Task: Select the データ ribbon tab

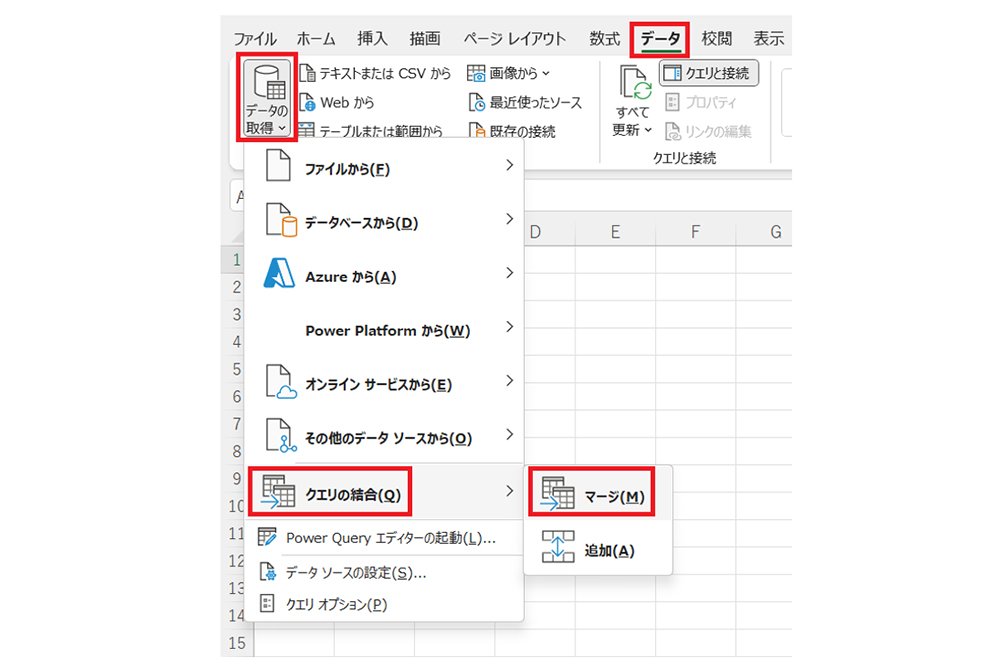Action: pos(660,39)
